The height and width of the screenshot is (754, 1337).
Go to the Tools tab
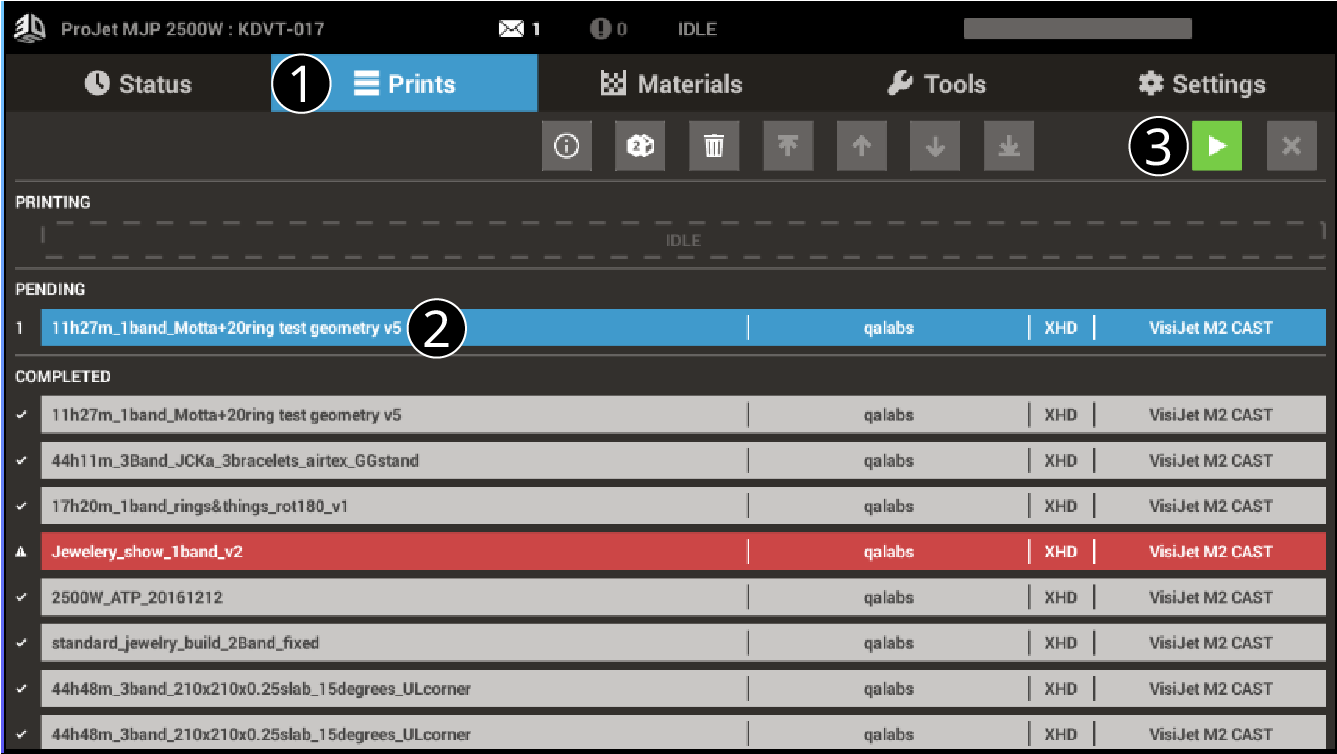[938, 84]
